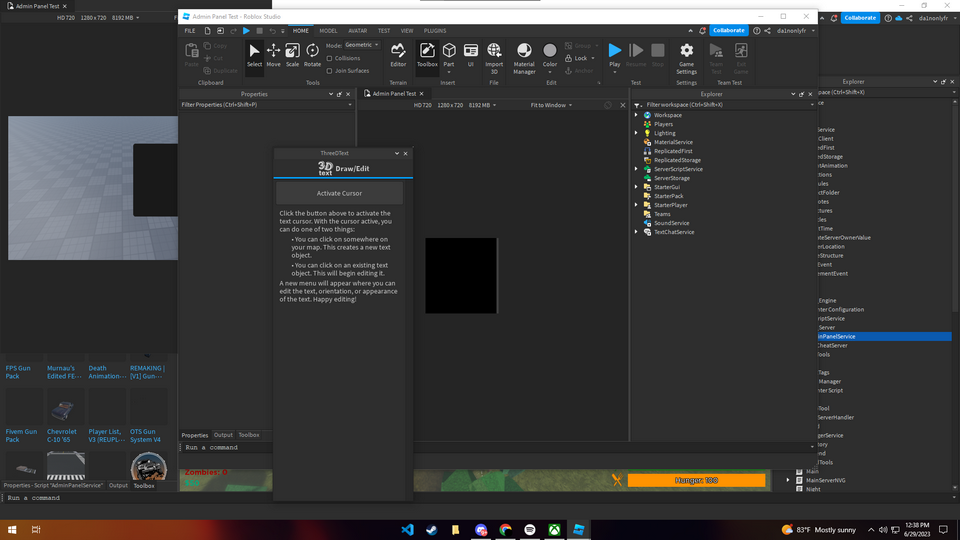The height and width of the screenshot is (540, 960).
Task: Toggle the Join Surfaces checkbox
Action: [x=329, y=71]
